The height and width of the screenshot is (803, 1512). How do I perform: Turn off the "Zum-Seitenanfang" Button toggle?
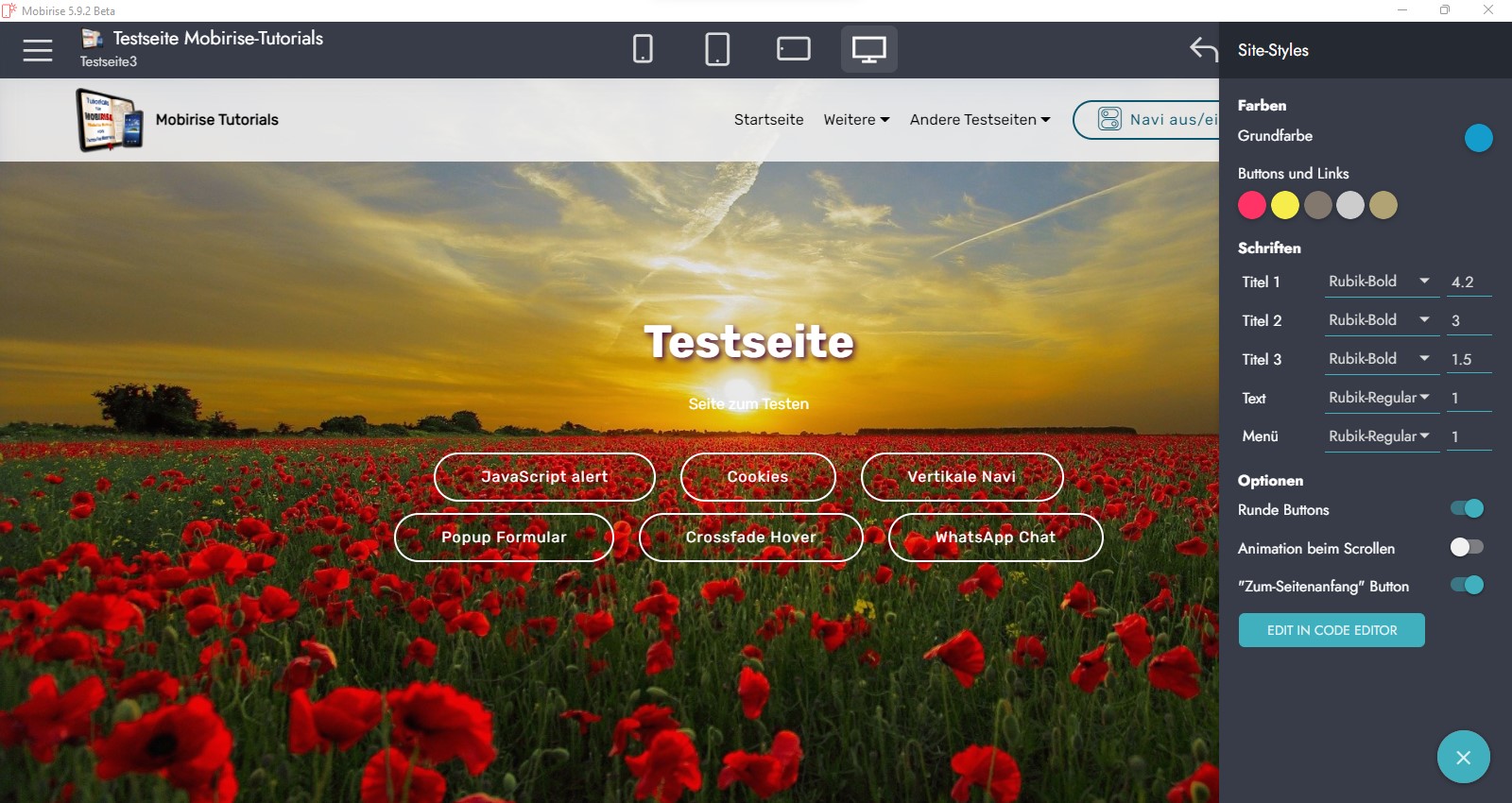1467,586
